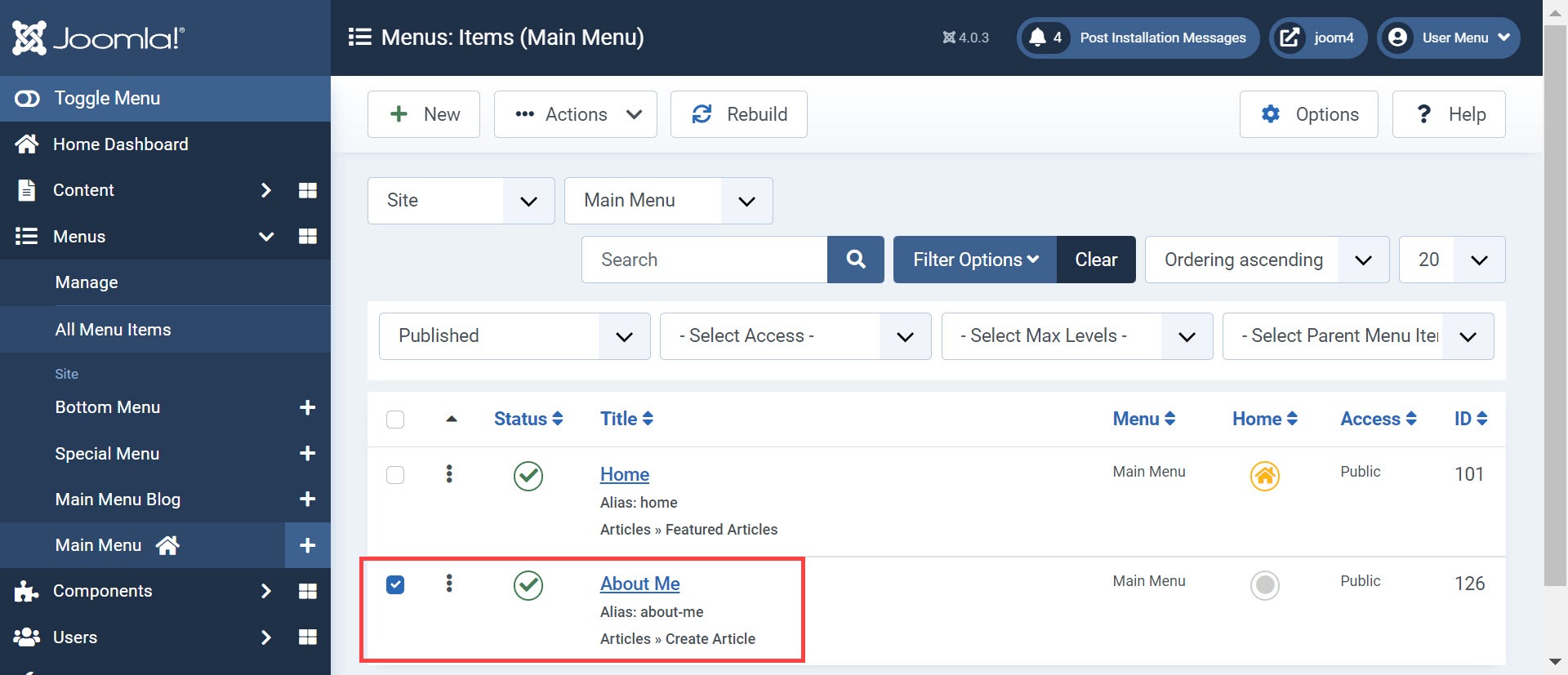The width and height of the screenshot is (1568, 675).
Task: Open Home Dashboard from sidebar
Action: coord(120,144)
